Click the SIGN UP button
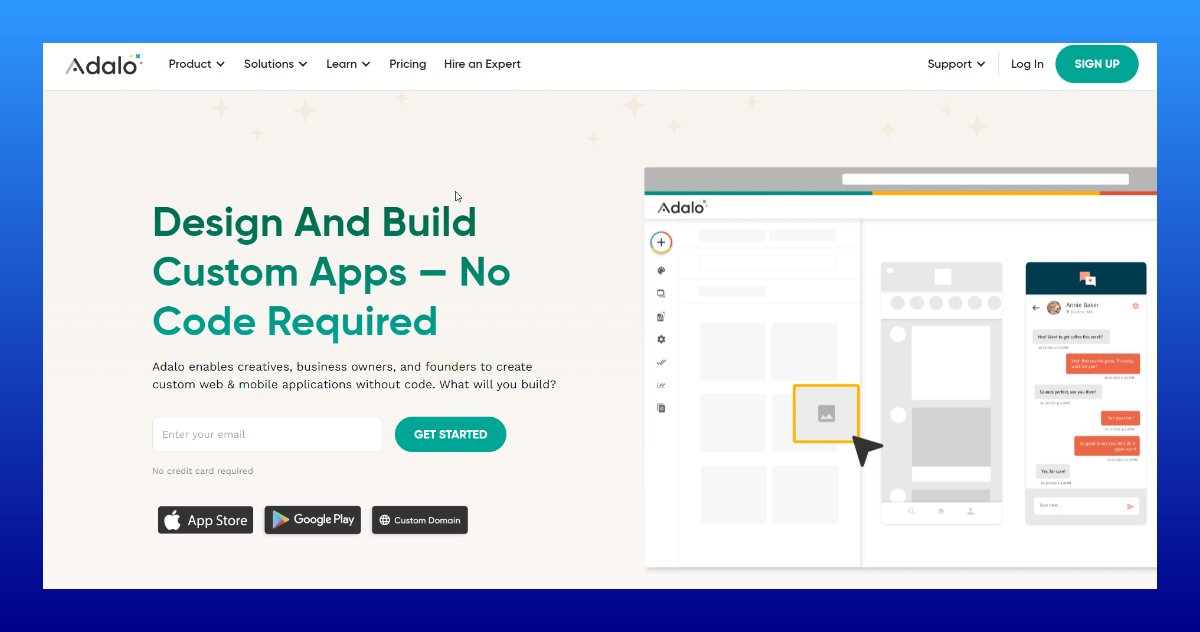 click(x=1097, y=64)
